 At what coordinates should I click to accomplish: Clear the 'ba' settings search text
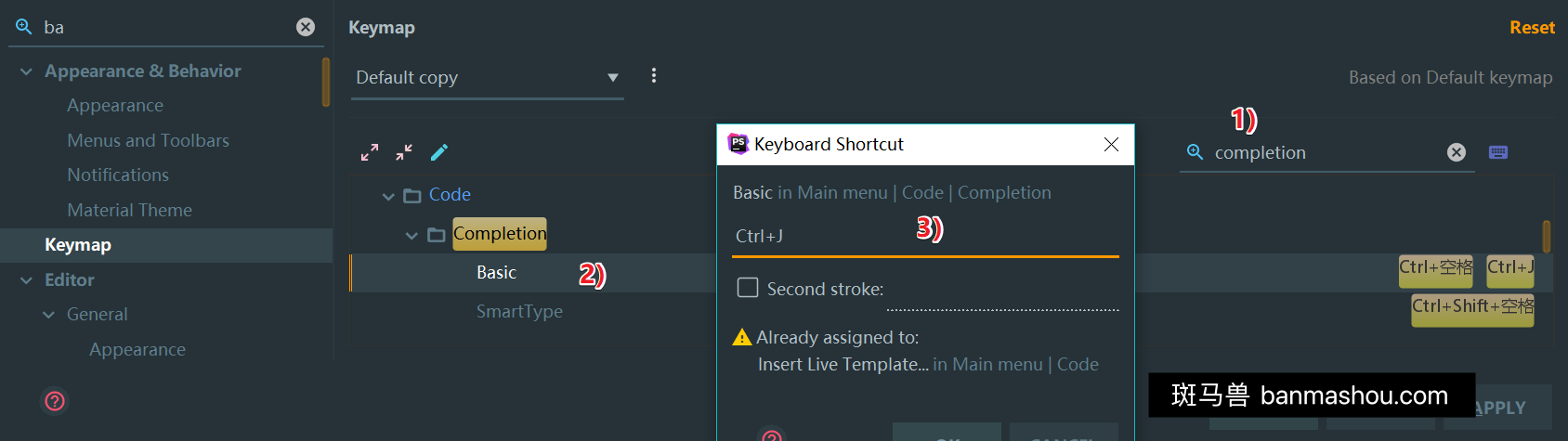click(306, 27)
